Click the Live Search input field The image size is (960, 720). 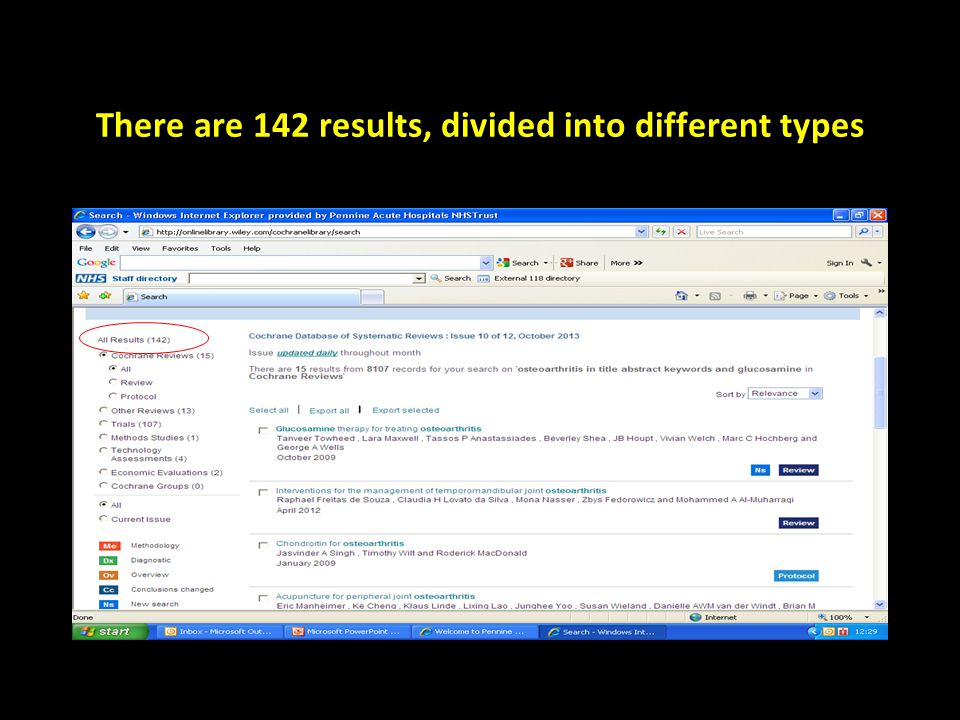(774, 232)
